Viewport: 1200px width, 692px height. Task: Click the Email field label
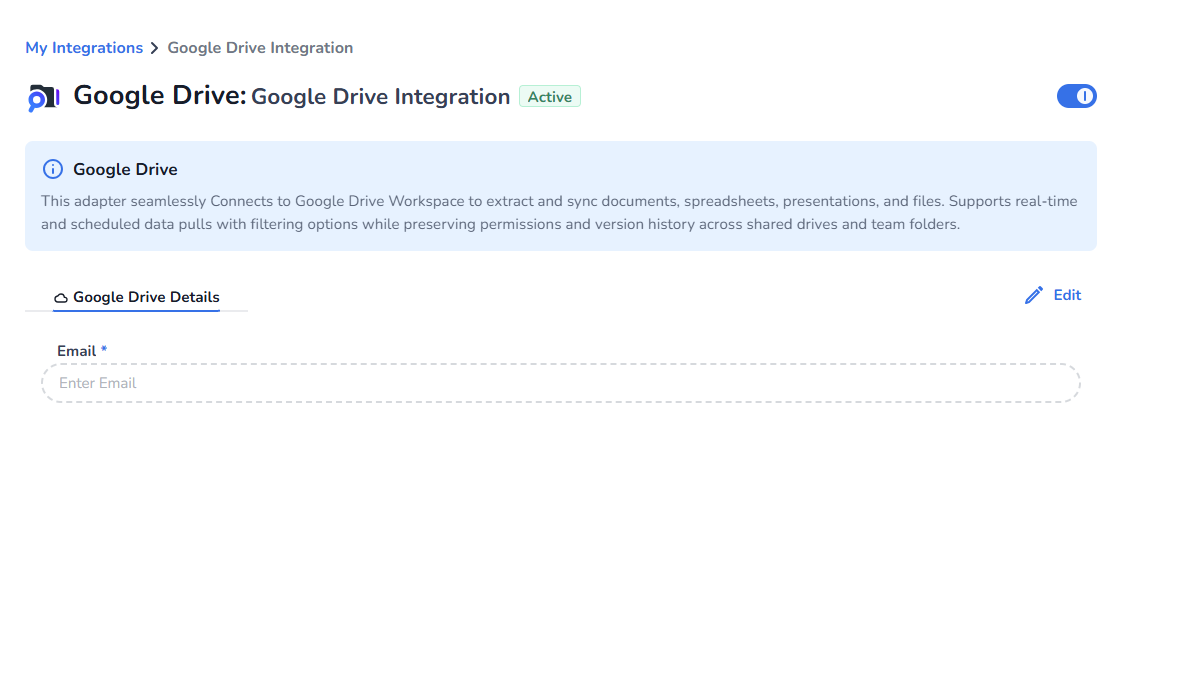point(76,351)
